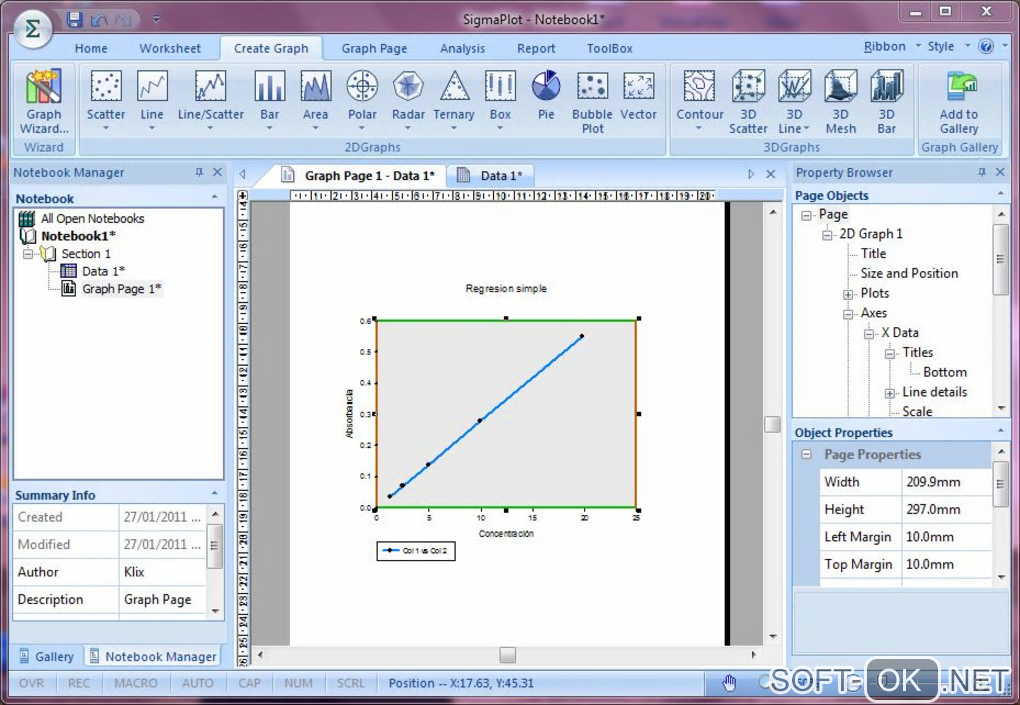Screen dimensions: 1020x705
Task: Switch to the Data 1* document tab
Action: (491, 176)
